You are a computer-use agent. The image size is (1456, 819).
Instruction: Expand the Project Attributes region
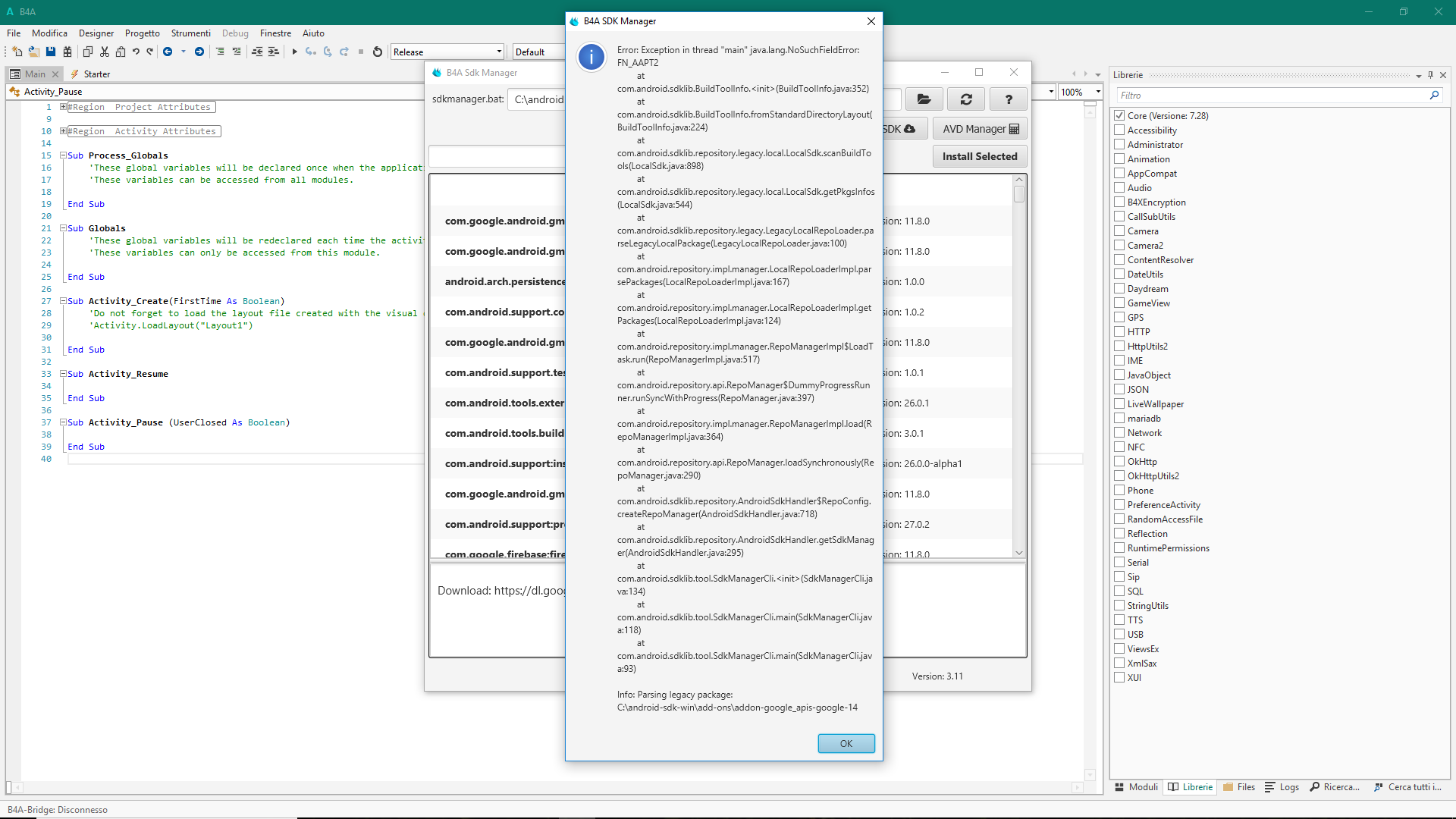click(64, 107)
